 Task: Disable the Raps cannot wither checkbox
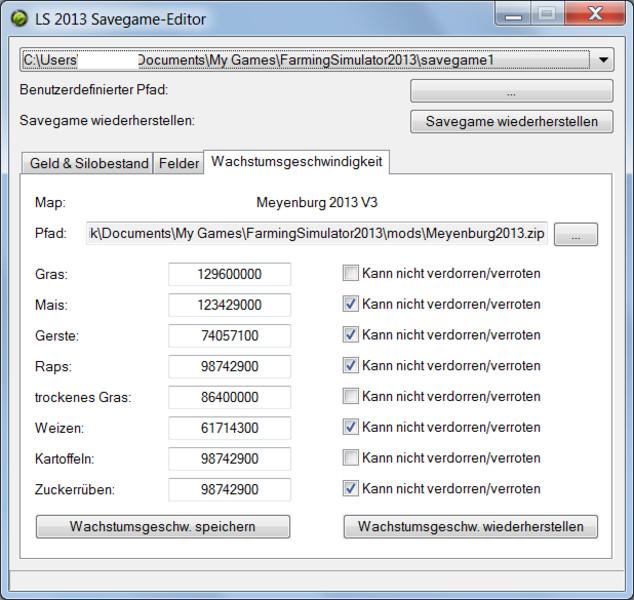(x=351, y=366)
